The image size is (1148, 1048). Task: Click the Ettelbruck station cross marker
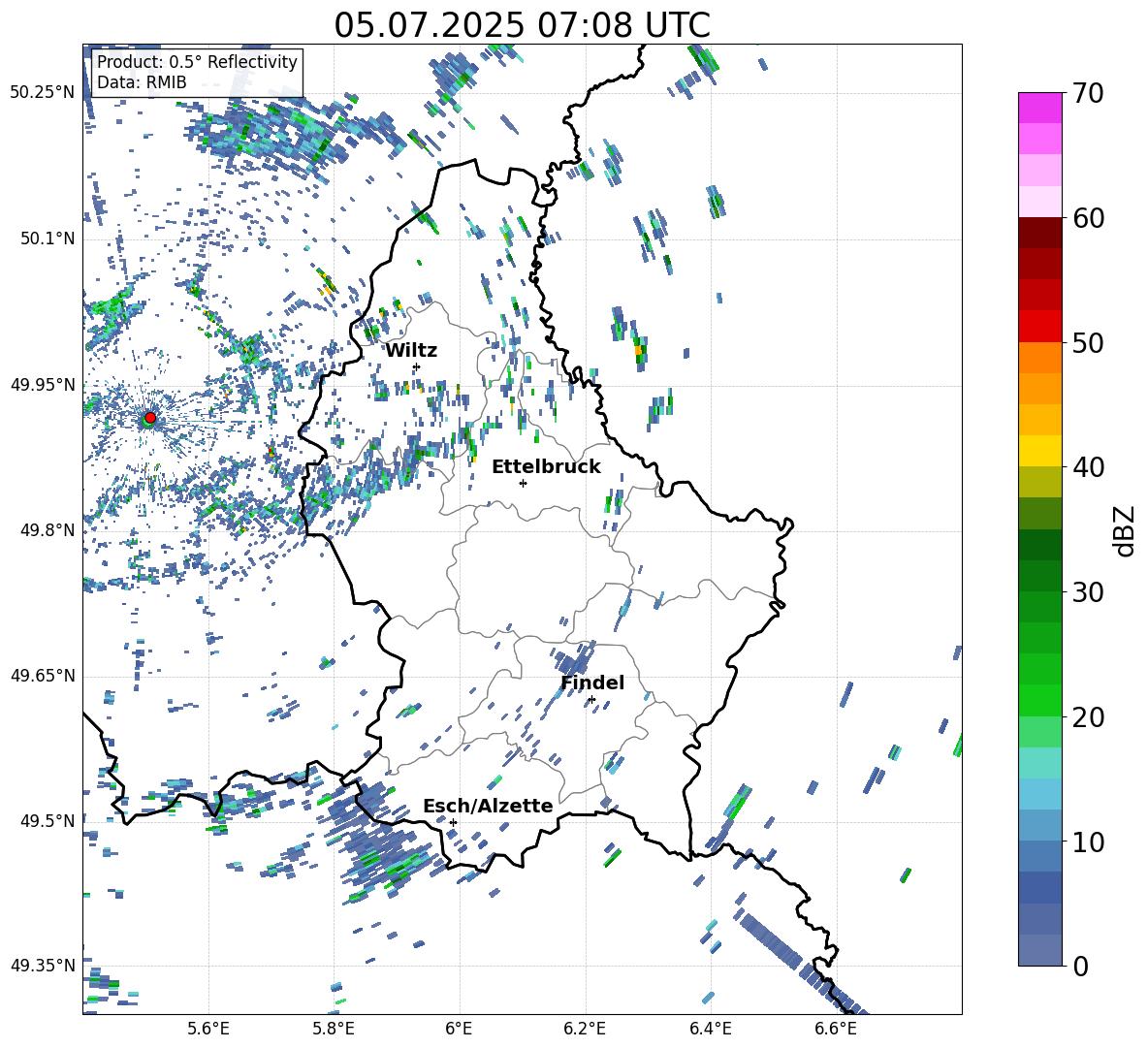tap(523, 483)
